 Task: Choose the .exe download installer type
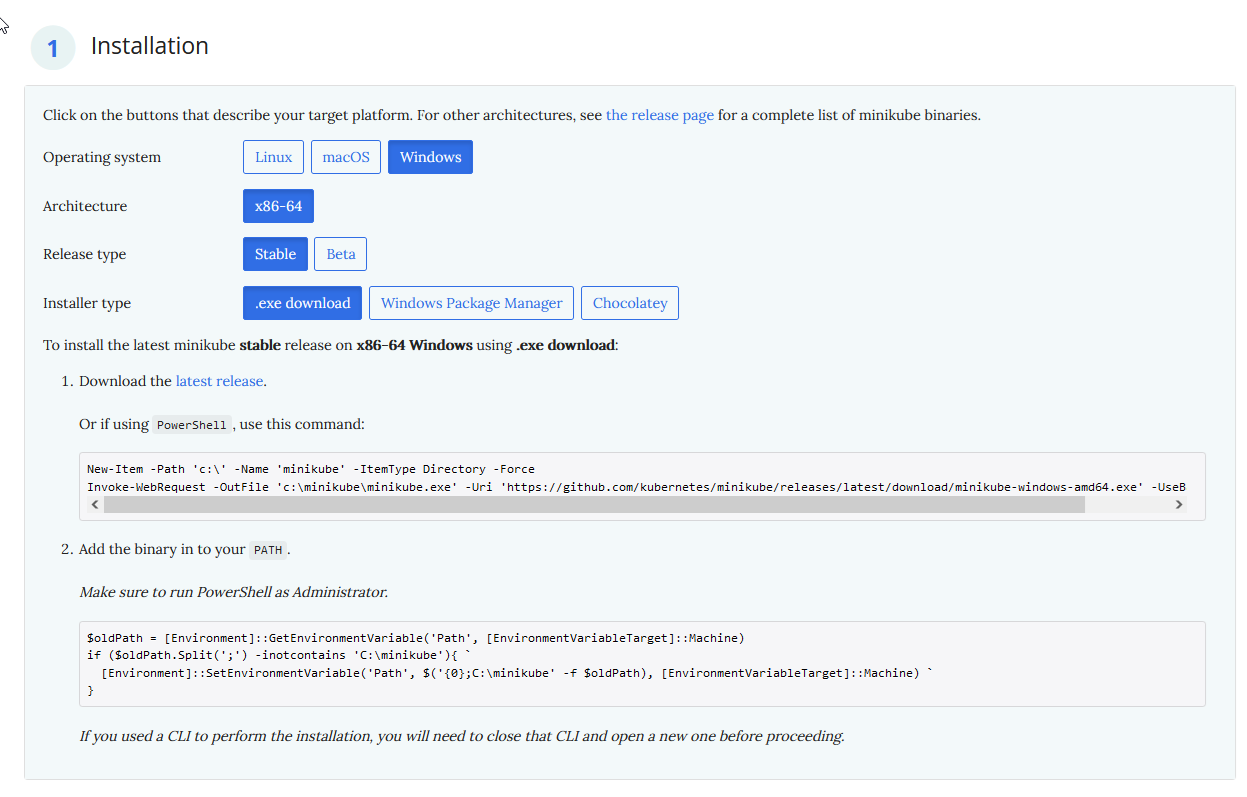[302, 303]
